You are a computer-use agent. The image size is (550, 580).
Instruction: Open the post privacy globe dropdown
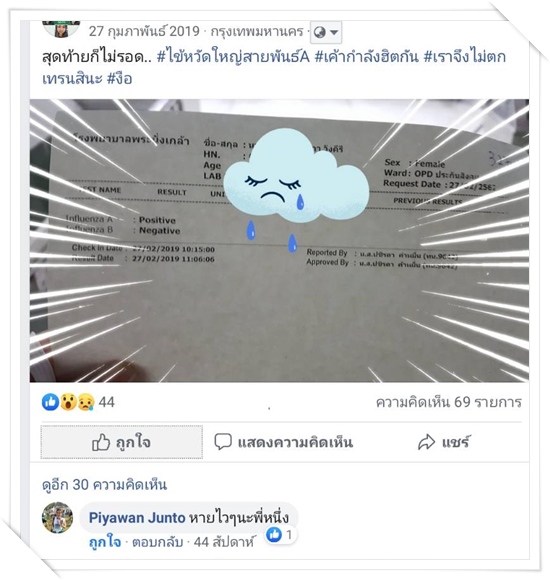(326, 32)
